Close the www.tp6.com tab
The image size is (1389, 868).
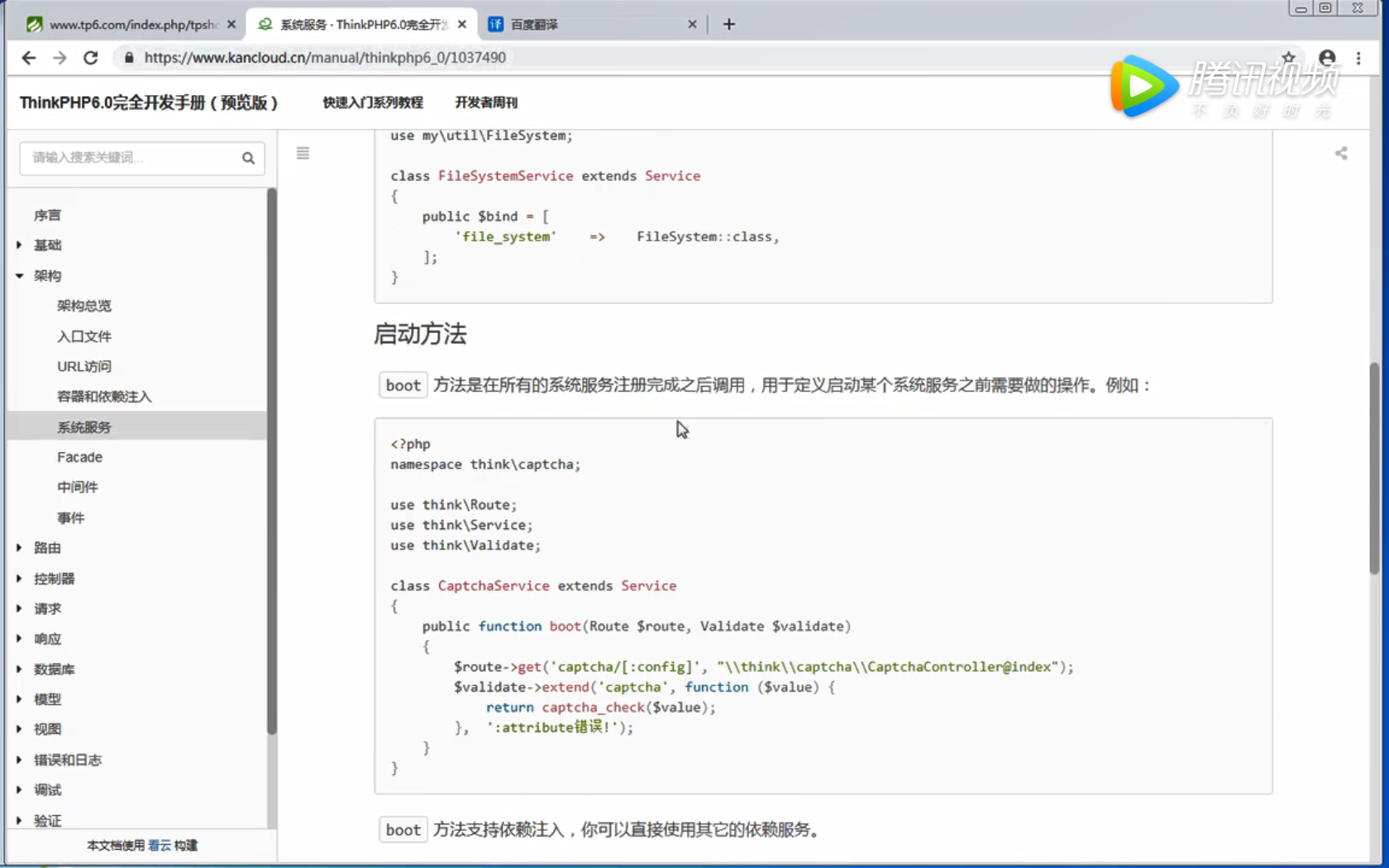231,24
